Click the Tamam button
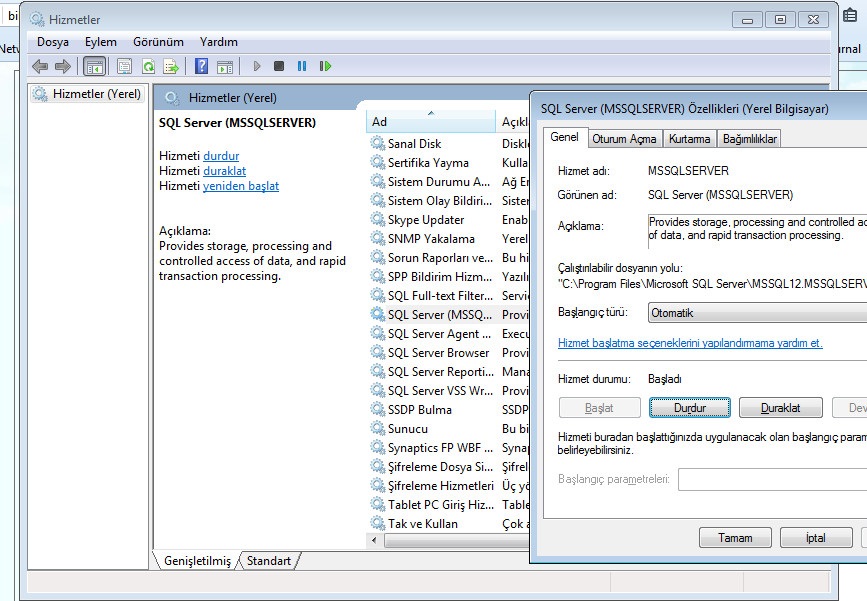The height and width of the screenshot is (601, 867). tap(735, 537)
